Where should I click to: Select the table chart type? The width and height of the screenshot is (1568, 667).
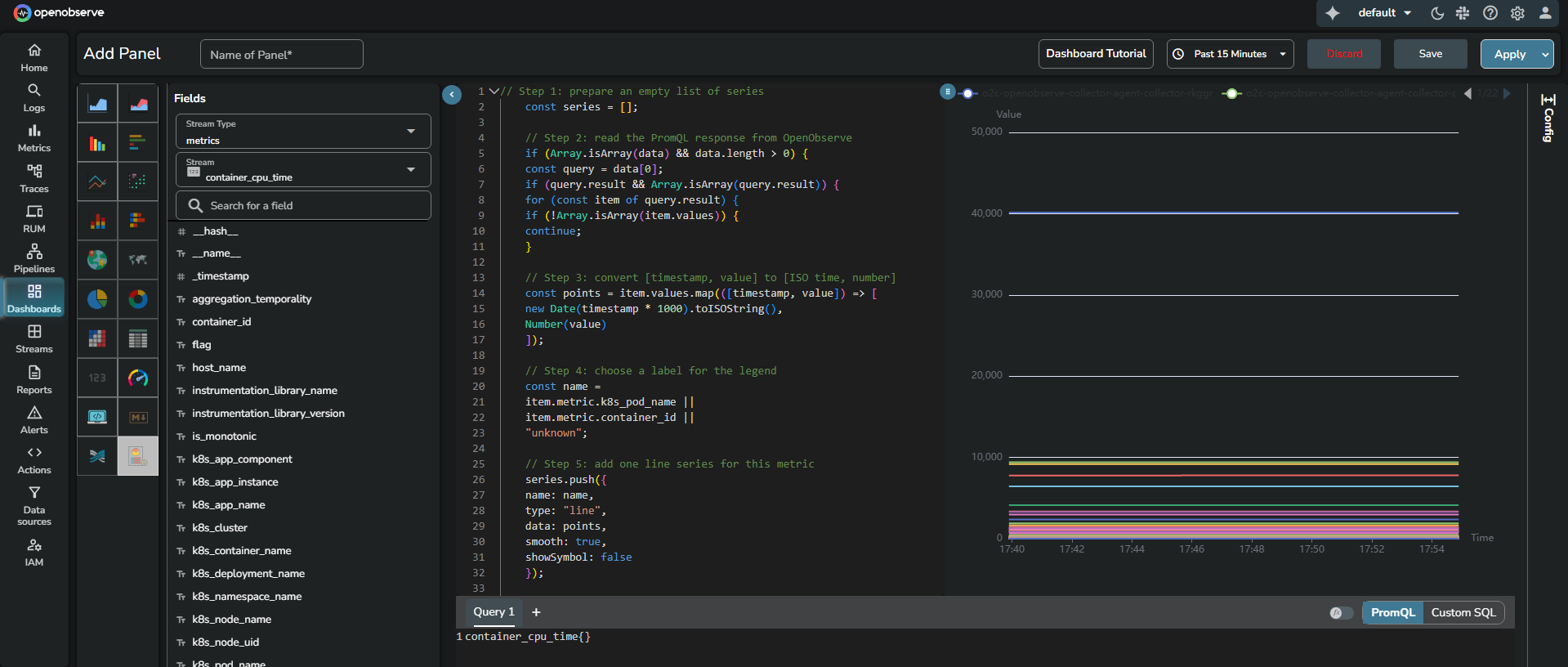(x=138, y=338)
